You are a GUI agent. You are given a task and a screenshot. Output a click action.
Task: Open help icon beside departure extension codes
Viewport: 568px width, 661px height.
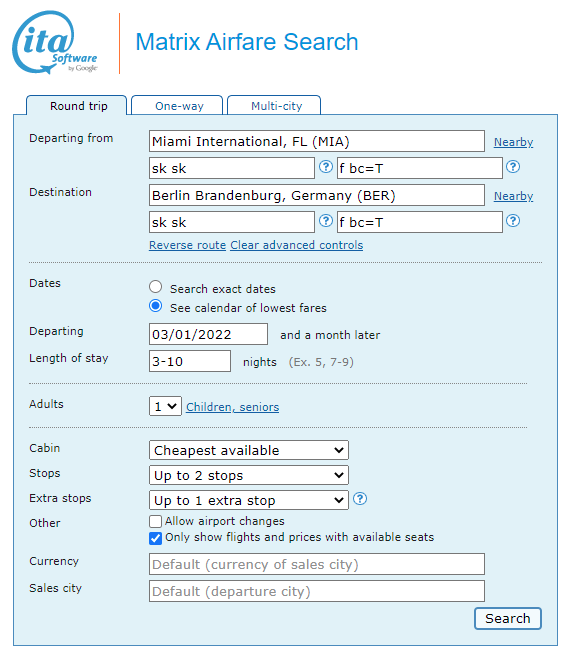(x=513, y=167)
